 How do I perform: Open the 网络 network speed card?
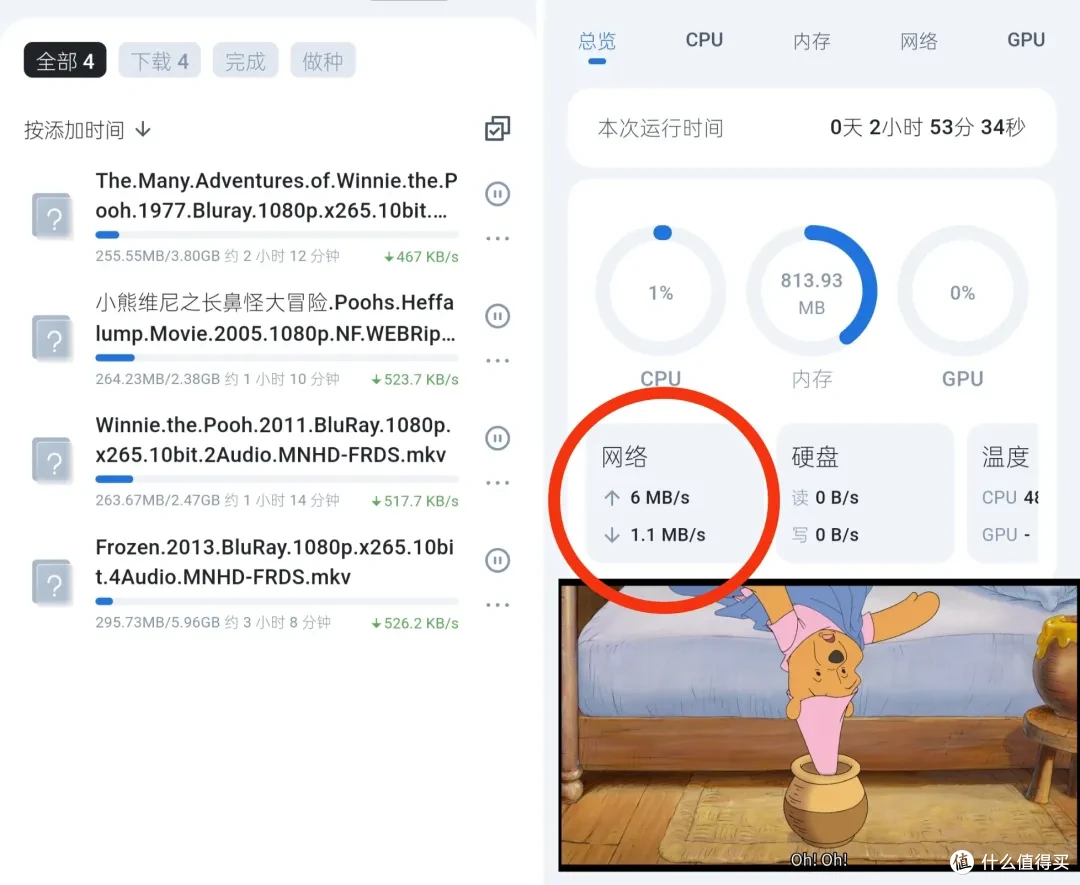point(675,493)
